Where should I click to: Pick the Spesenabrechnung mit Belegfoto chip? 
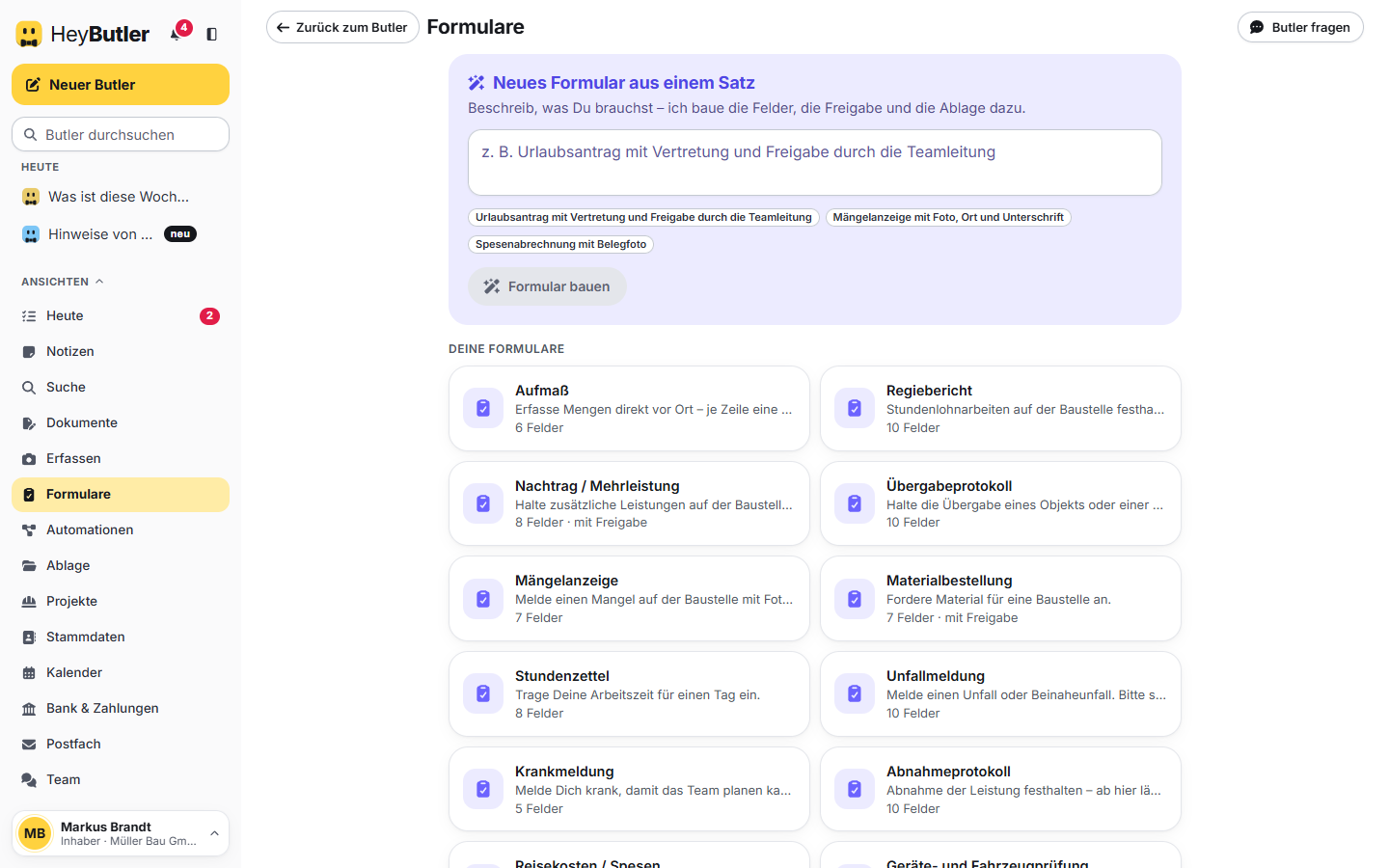(560, 244)
